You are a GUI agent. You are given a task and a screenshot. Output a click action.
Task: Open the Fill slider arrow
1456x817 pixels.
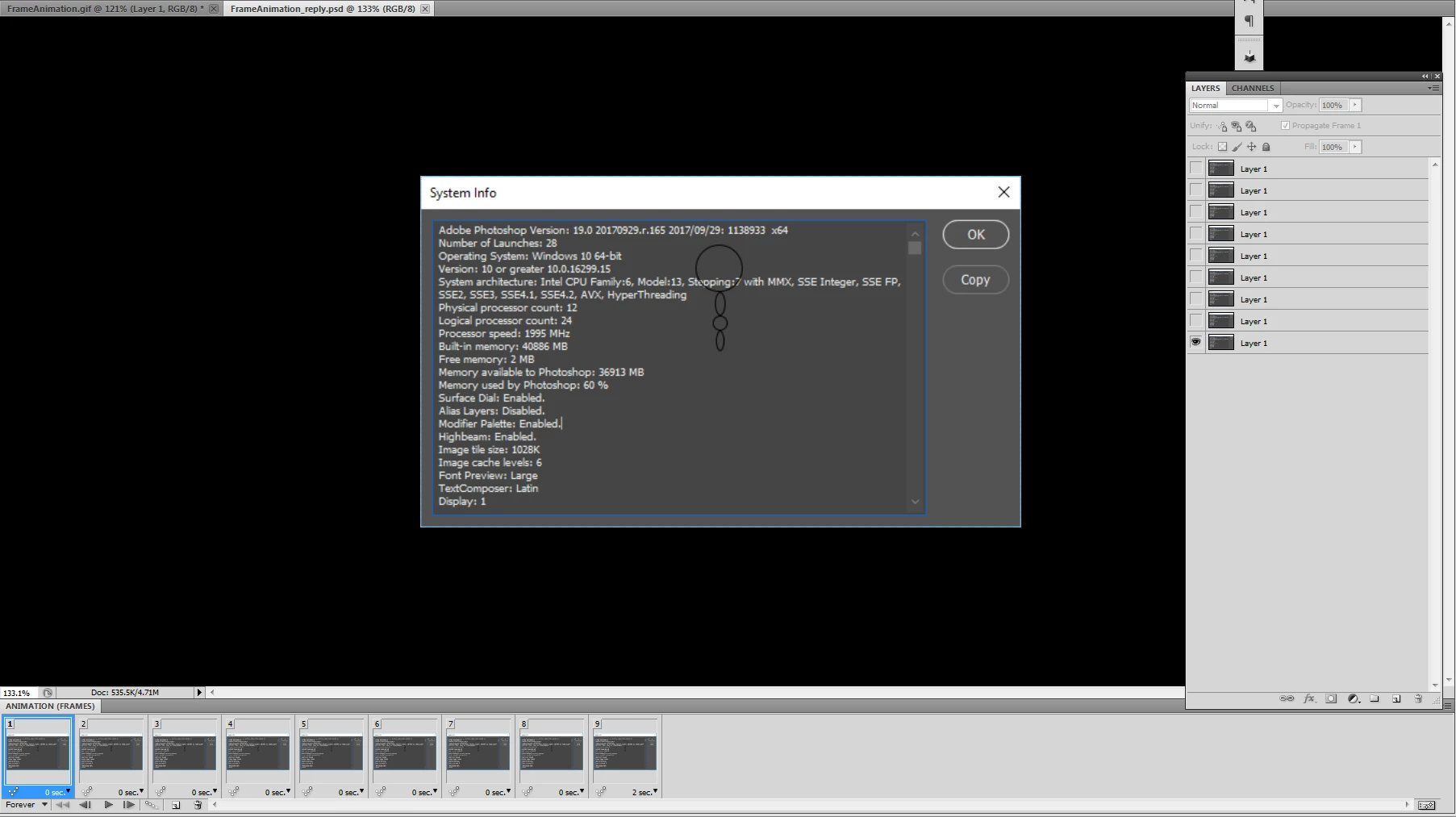tap(1355, 147)
